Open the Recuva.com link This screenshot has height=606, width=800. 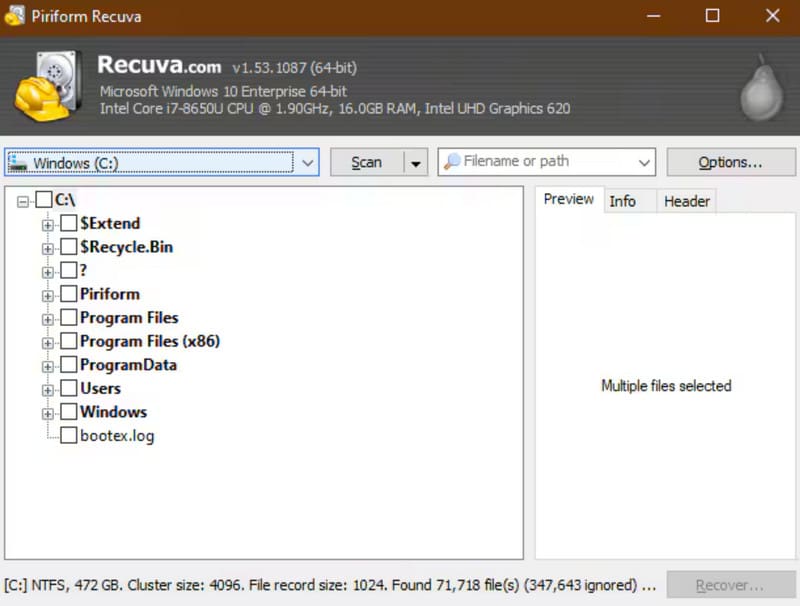159,65
